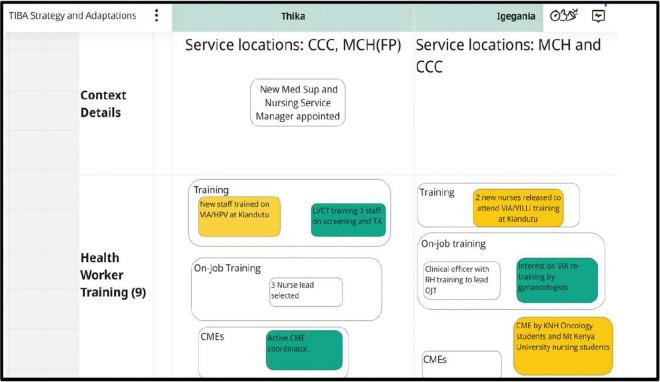Screen dimensions: 660x382
Task: Select the New Med Sup and Nursing note
Action: [x=298, y=103]
